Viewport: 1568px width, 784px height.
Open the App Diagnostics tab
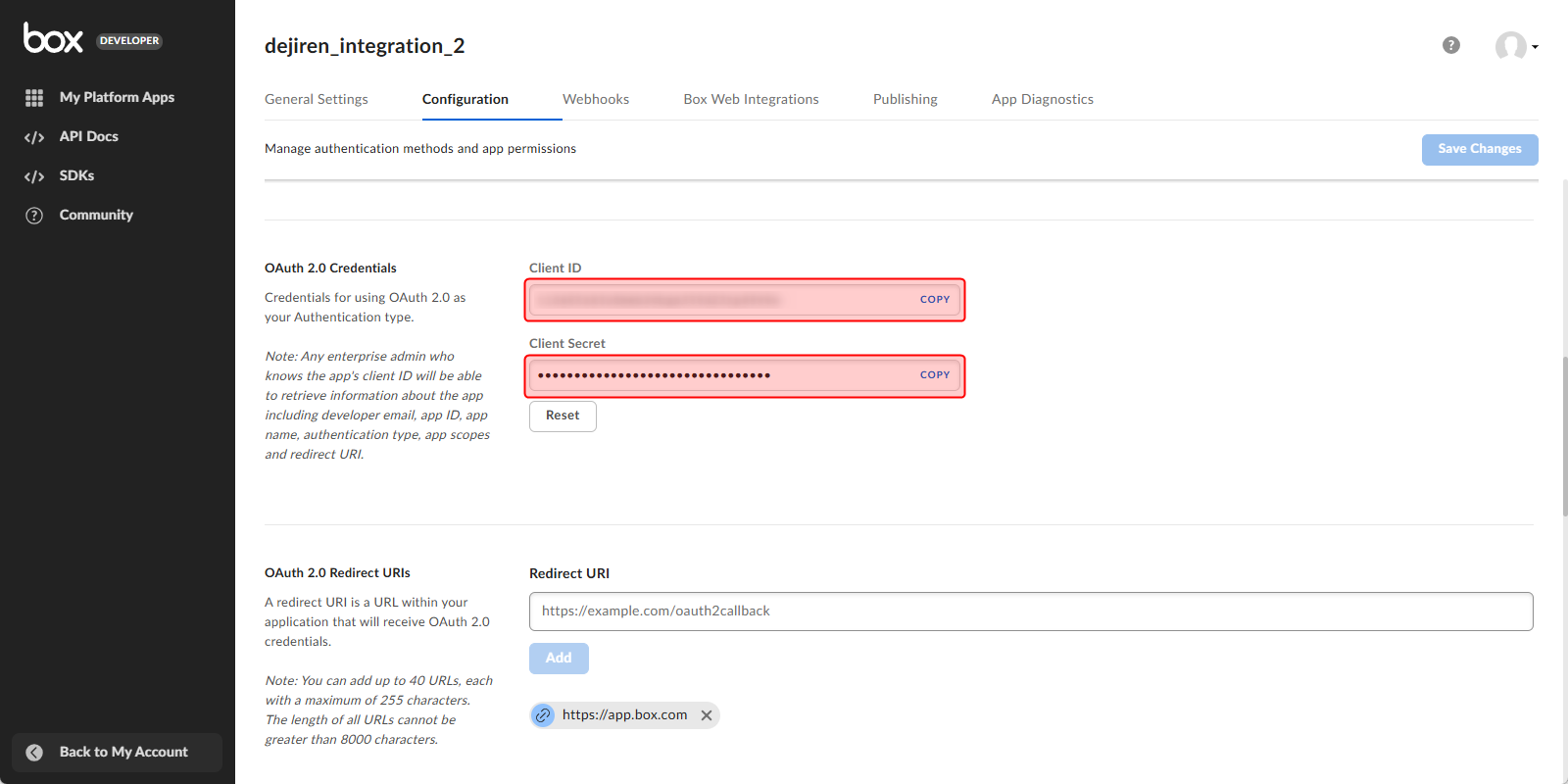coord(1043,99)
